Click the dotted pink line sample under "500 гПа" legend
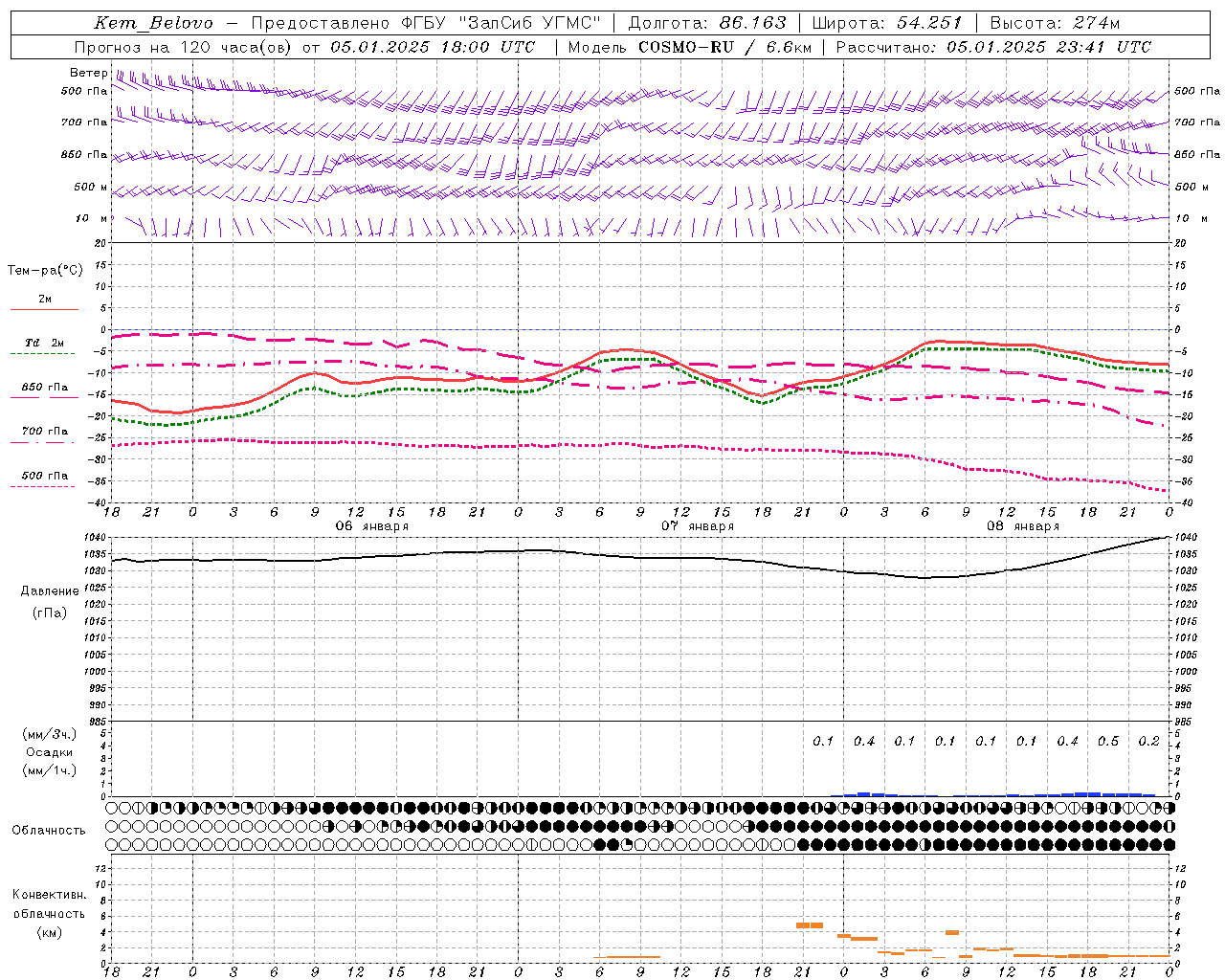This screenshot has height=980, width=1225. click(42, 486)
